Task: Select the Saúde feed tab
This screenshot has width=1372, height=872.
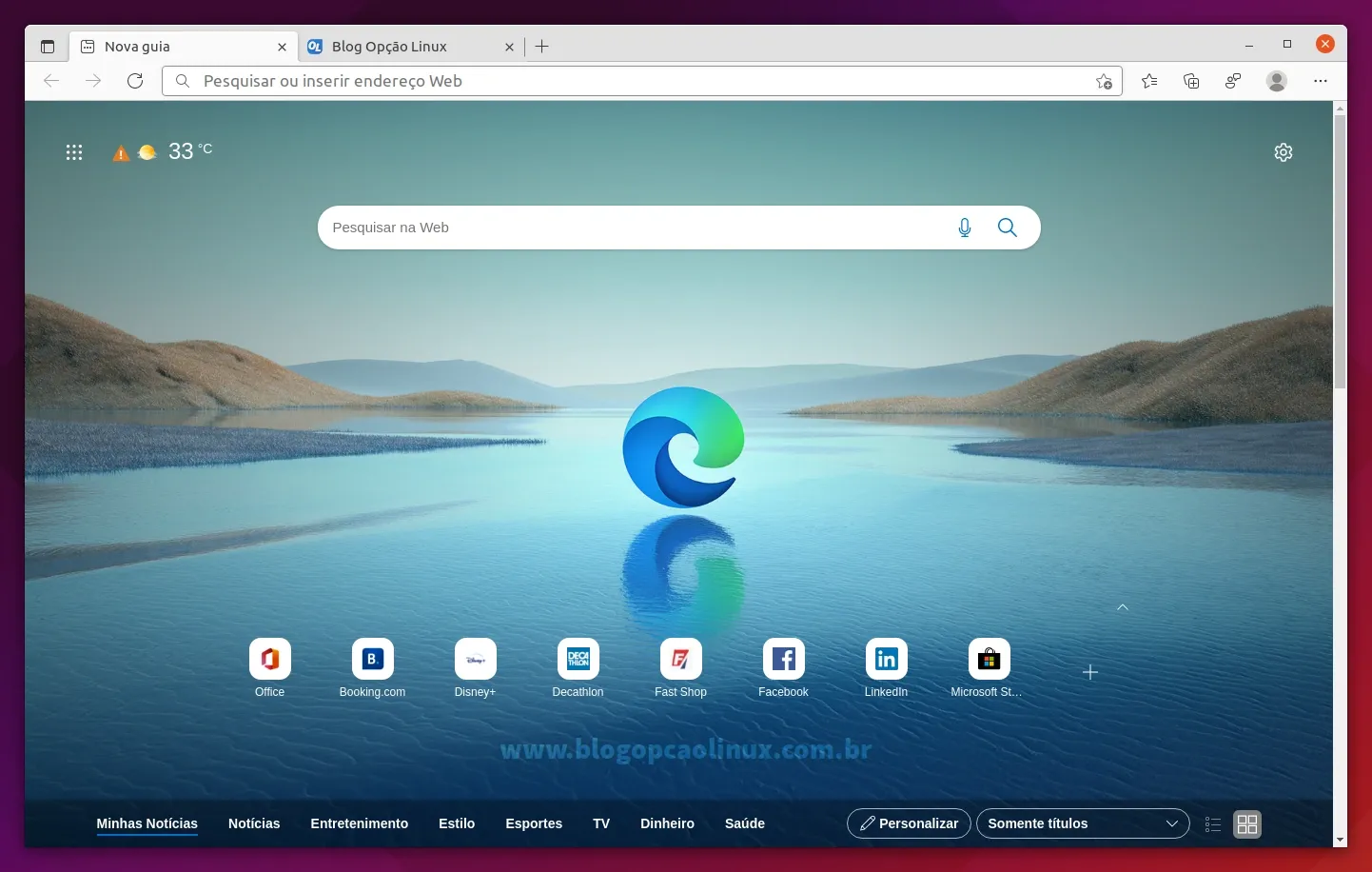Action: pos(745,823)
